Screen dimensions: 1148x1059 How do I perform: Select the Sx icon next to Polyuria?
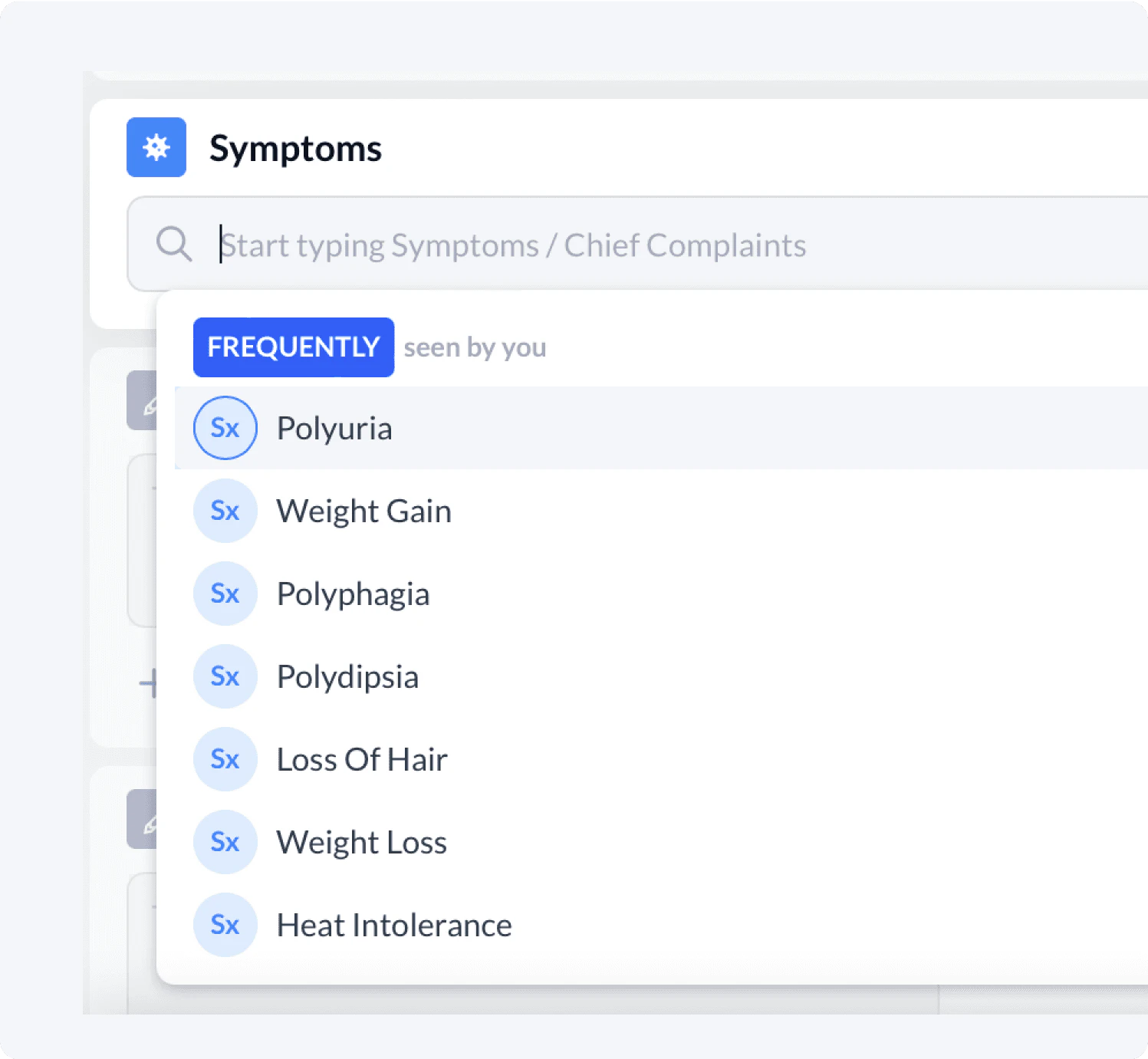225,428
